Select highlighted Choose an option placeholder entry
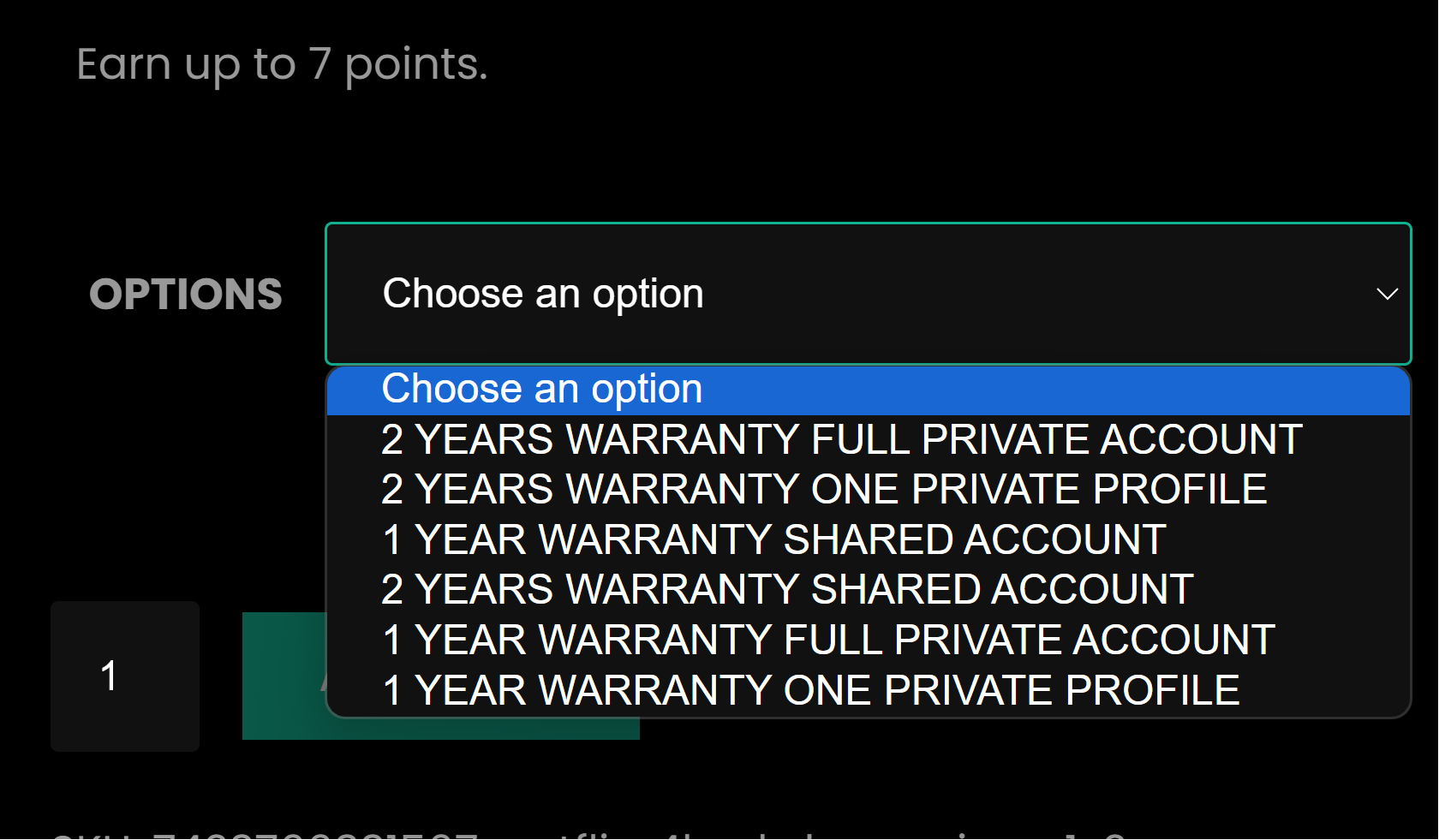 [867, 390]
